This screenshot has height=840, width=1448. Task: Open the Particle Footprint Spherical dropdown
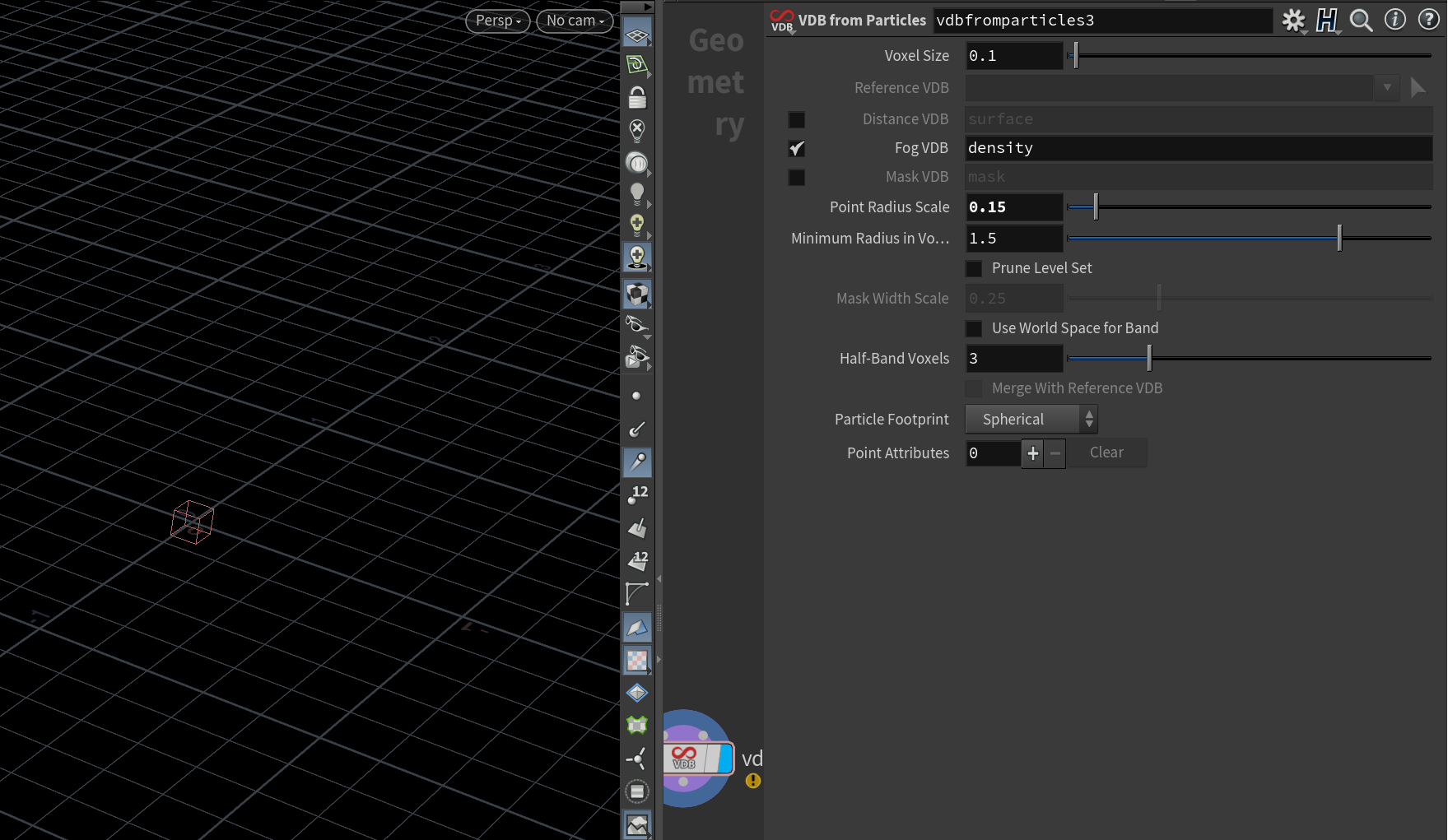coord(1031,420)
